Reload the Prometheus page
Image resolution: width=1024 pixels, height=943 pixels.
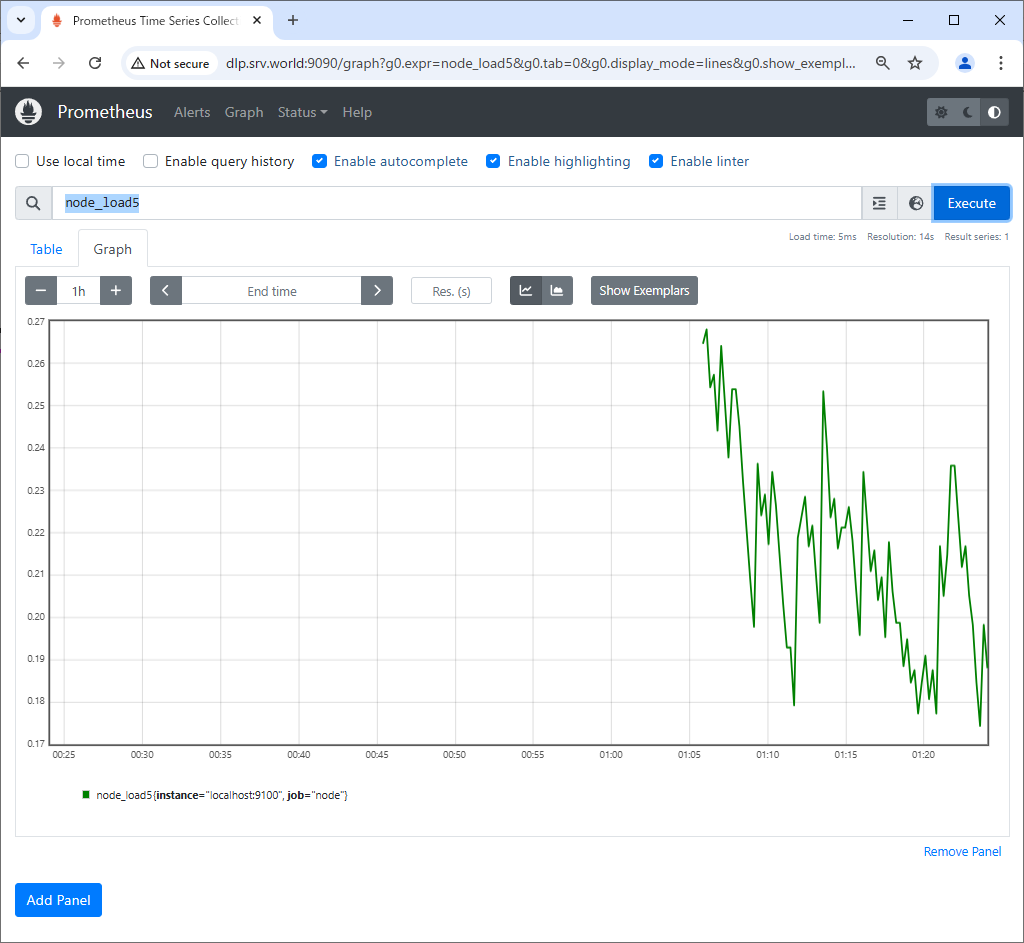pos(95,63)
